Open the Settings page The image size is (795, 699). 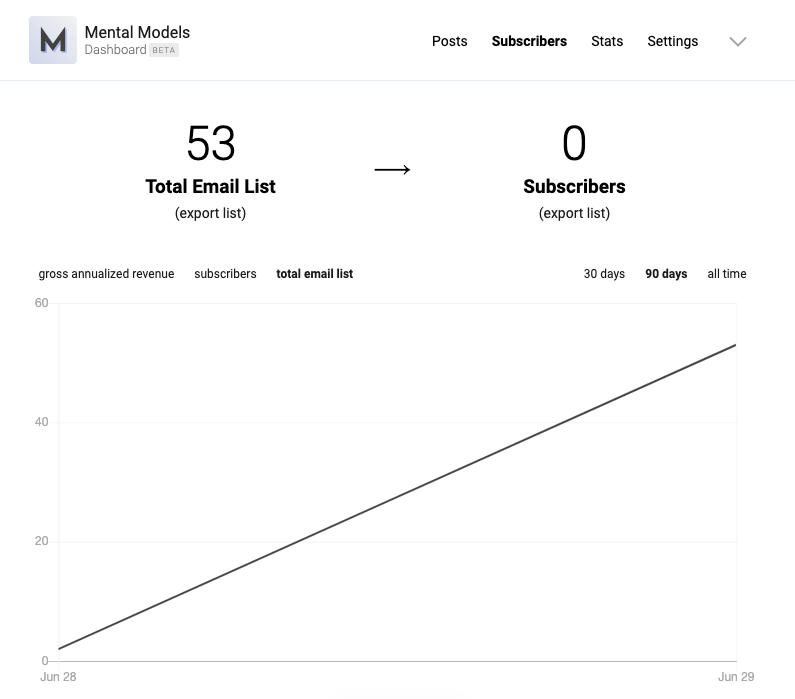click(672, 41)
